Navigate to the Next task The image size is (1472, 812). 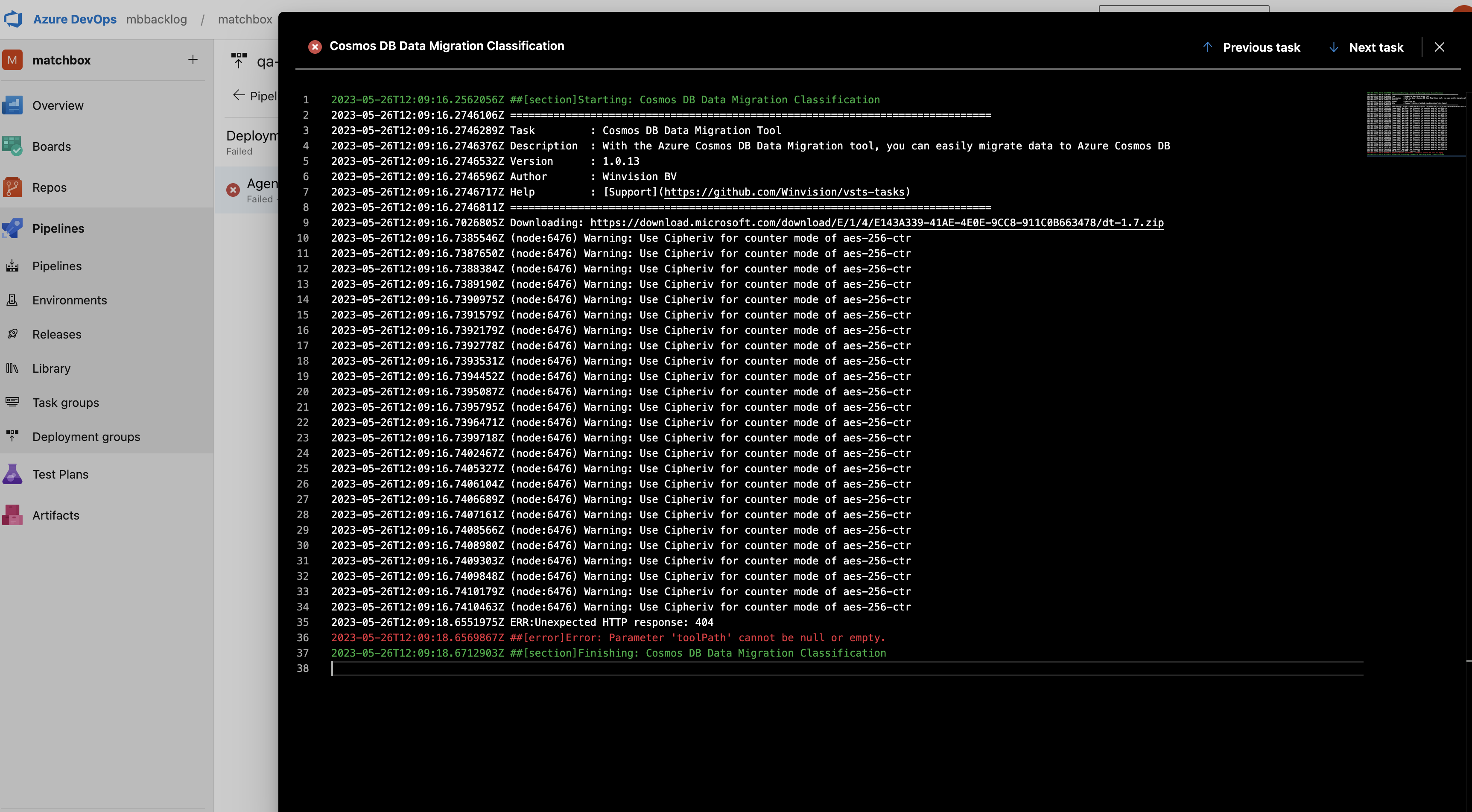point(1366,47)
